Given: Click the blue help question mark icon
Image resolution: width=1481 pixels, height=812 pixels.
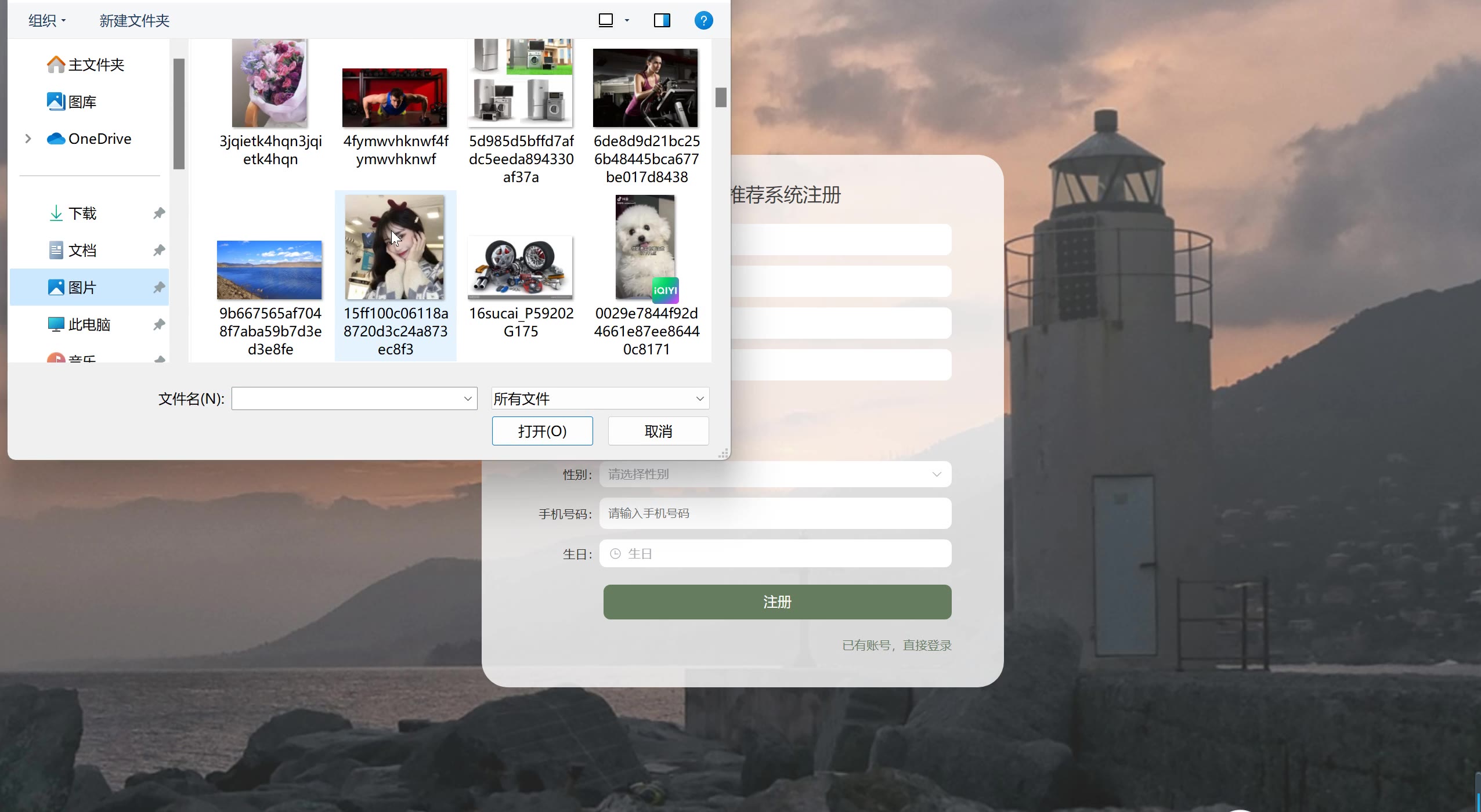Looking at the screenshot, I should coord(703,21).
